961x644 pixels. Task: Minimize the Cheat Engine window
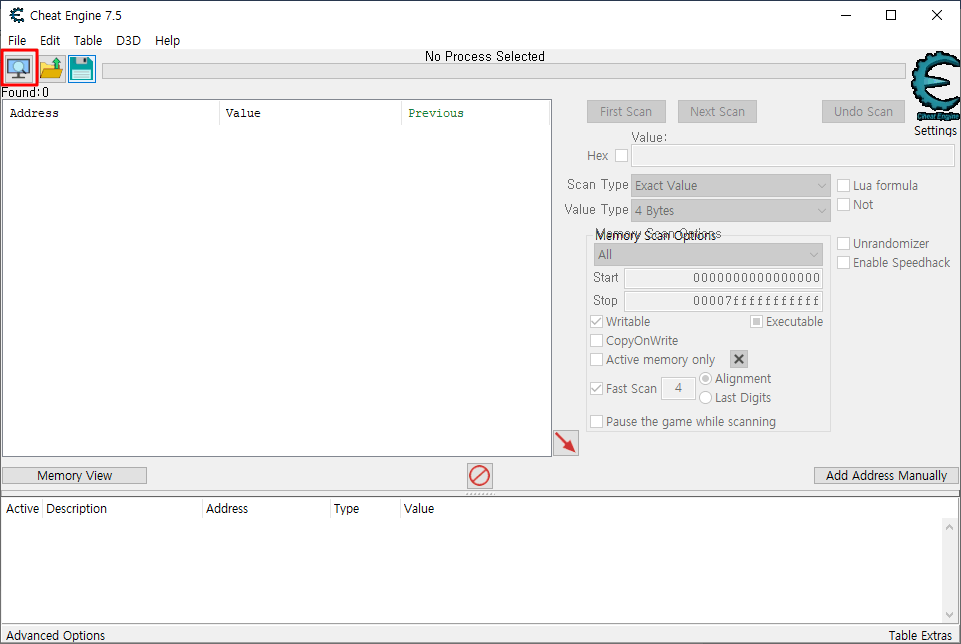tap(846, 15)
